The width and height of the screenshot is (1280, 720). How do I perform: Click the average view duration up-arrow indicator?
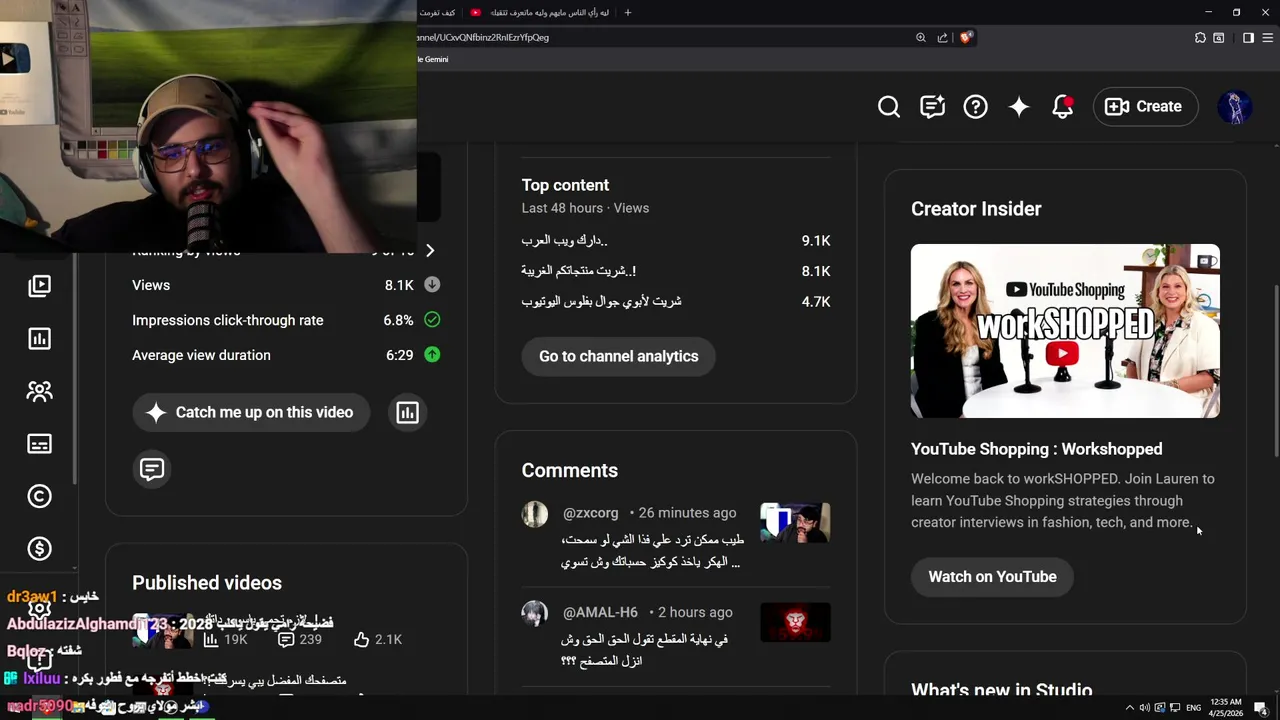coord(432,355)
